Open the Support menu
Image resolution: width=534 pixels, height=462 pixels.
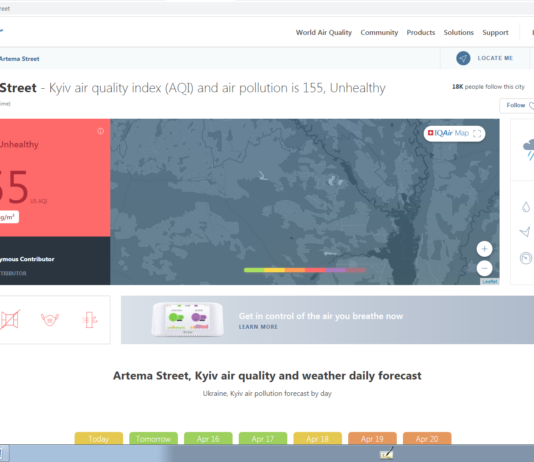495,33
